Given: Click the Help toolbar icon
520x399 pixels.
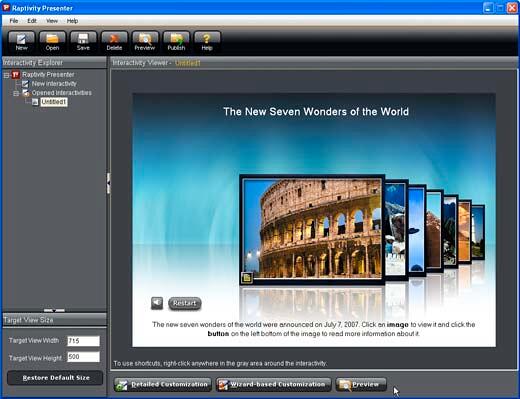Looking at the screenshot, I should point(207,42).
